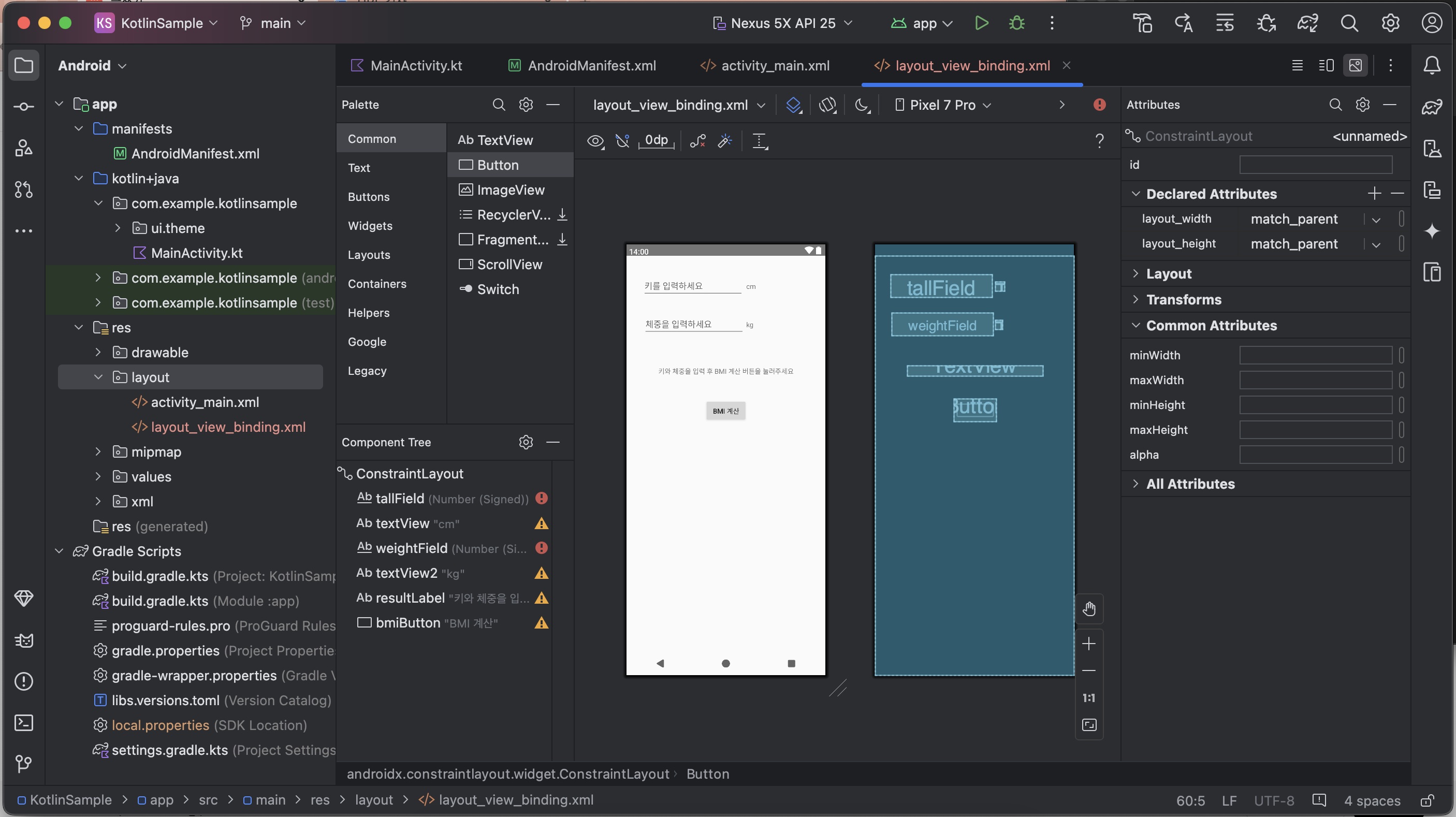Click the Clear All Constraints icon
Viewport: 1456px width, 817px height.
(697, 141)
